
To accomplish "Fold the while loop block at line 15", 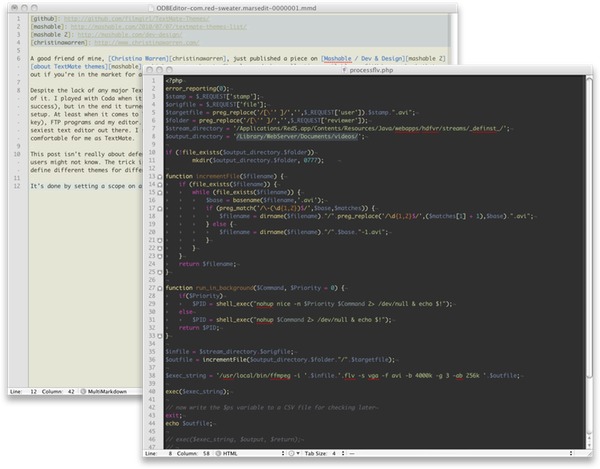I will (159, 194).
